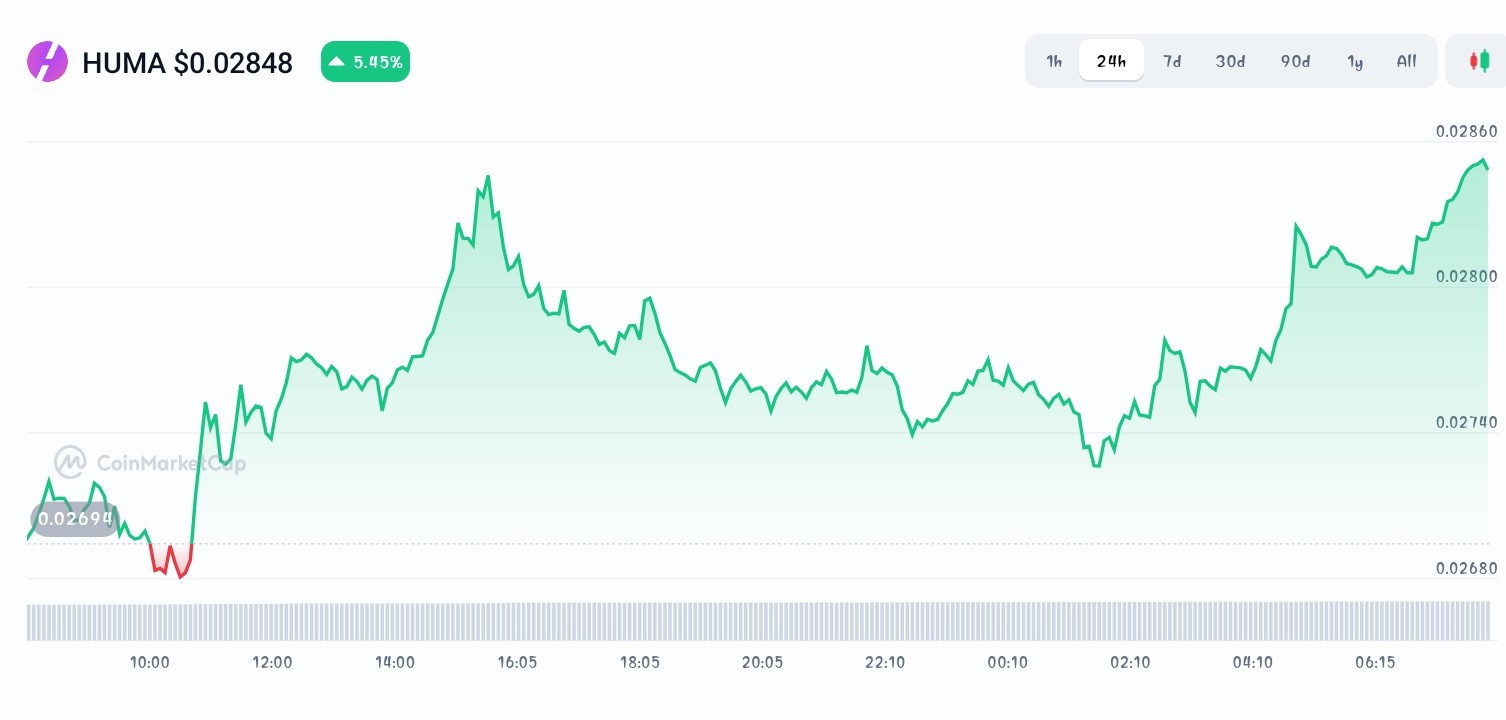Click the purple HUMA coin logo icon
The image size is (1506, 720).
coord(47,62)
